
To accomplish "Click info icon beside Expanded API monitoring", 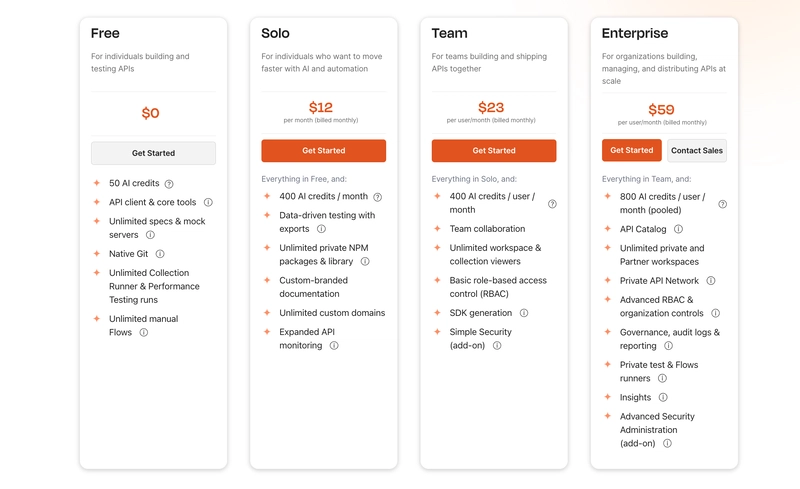I will [334, 346].
